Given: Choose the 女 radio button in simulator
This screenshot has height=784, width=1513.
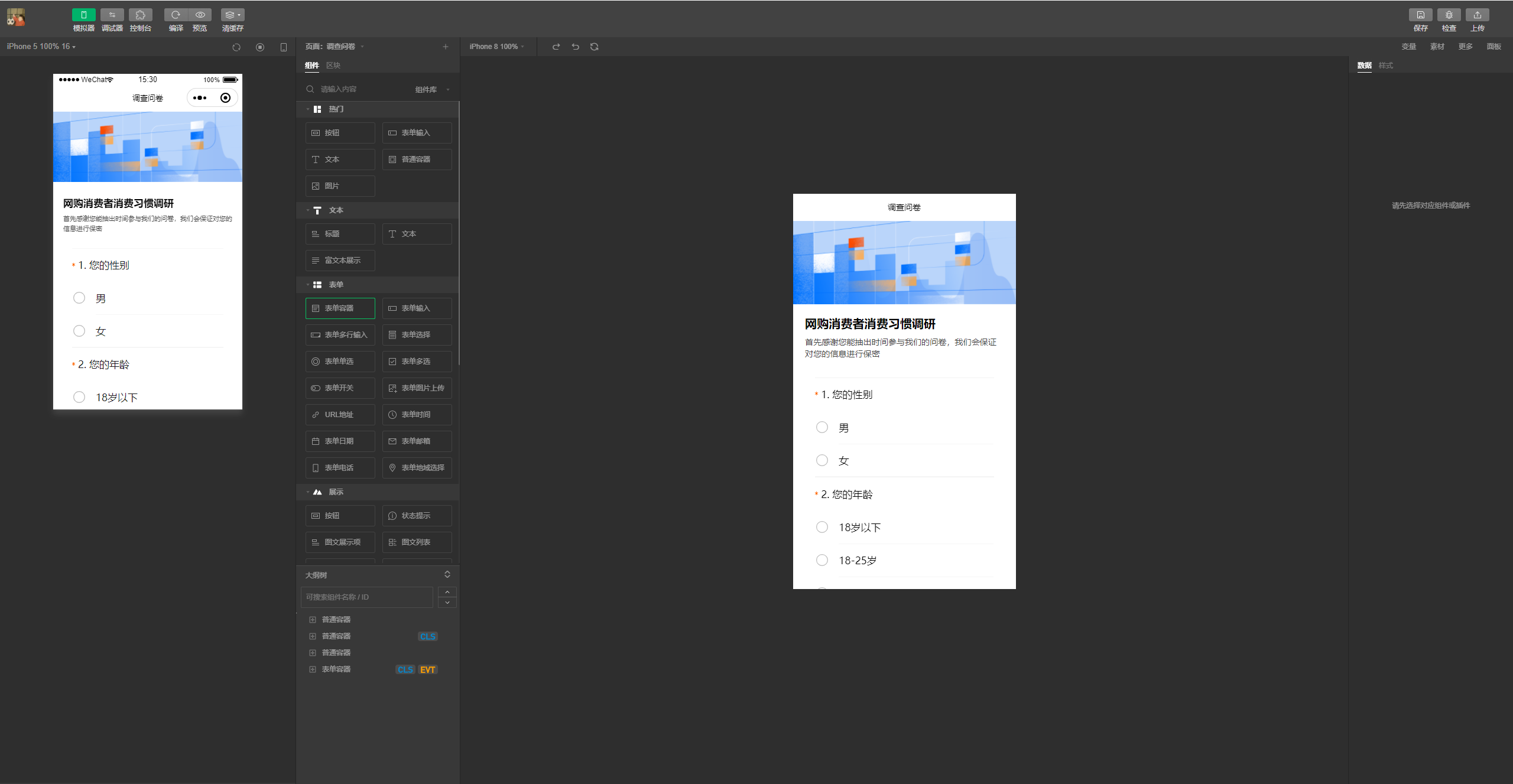Looking at the screenshot, I should [x=79, y=331].
